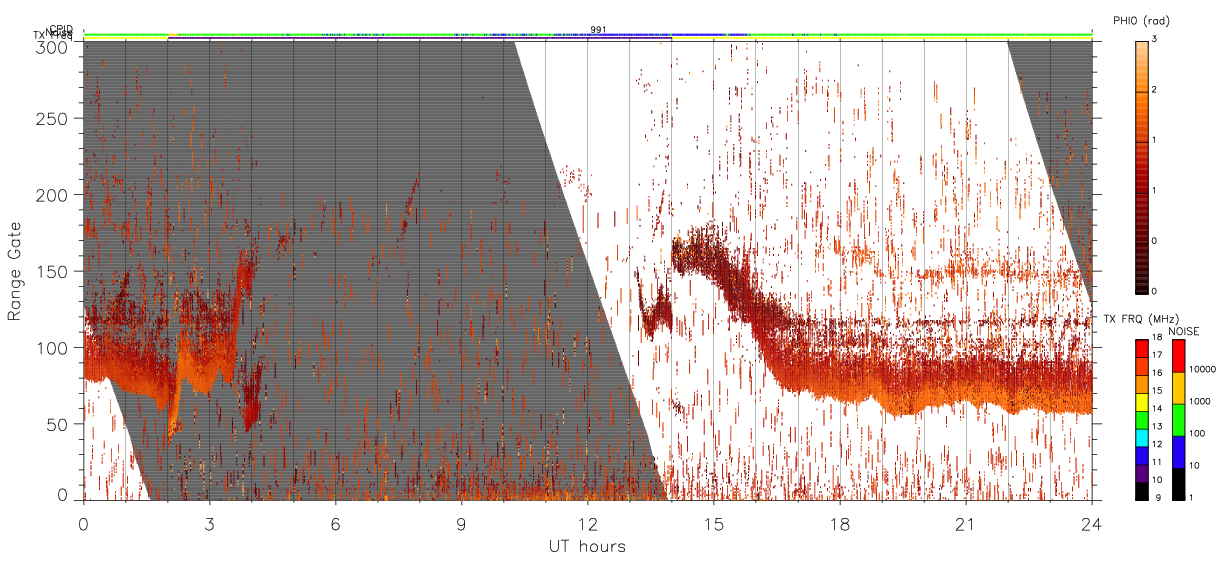
Task: Click the blue NOISE swatch between 10 and 100
Action: 1179,452
